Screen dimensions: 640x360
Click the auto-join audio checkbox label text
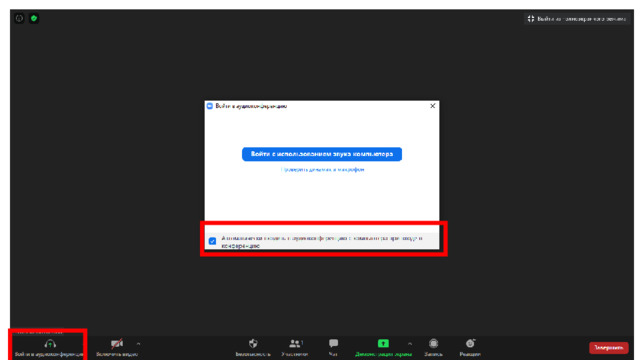tap(322, 242)
